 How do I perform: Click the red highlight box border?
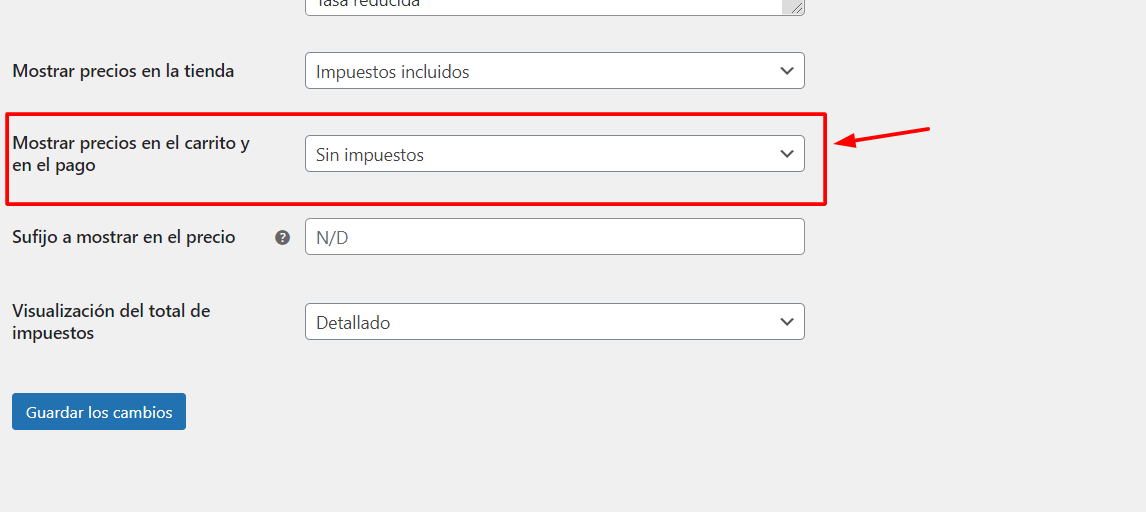tap(416, 114)
